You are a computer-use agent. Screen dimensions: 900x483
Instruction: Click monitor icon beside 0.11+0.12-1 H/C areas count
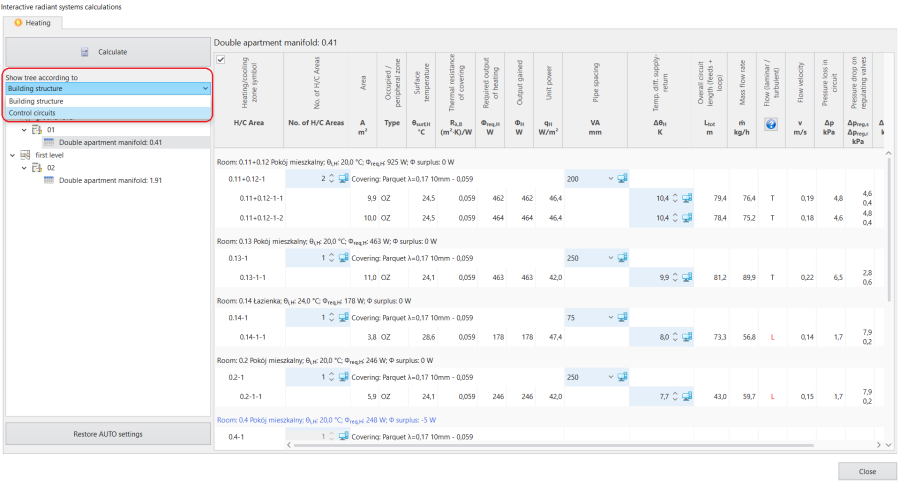(x=343, y=179)
